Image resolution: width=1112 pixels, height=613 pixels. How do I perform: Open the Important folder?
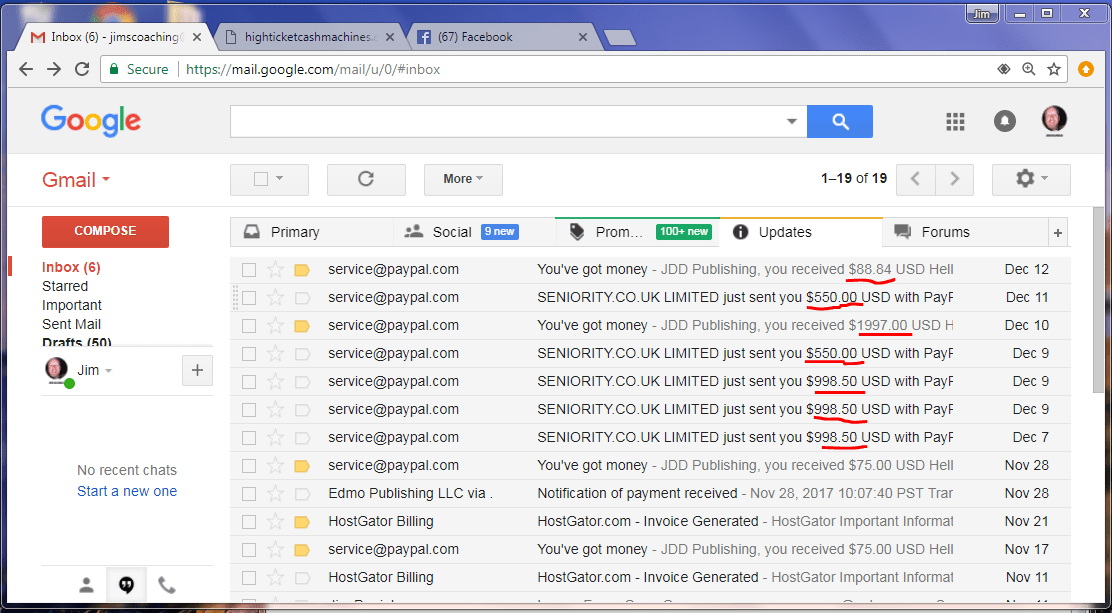pos(72,305)
